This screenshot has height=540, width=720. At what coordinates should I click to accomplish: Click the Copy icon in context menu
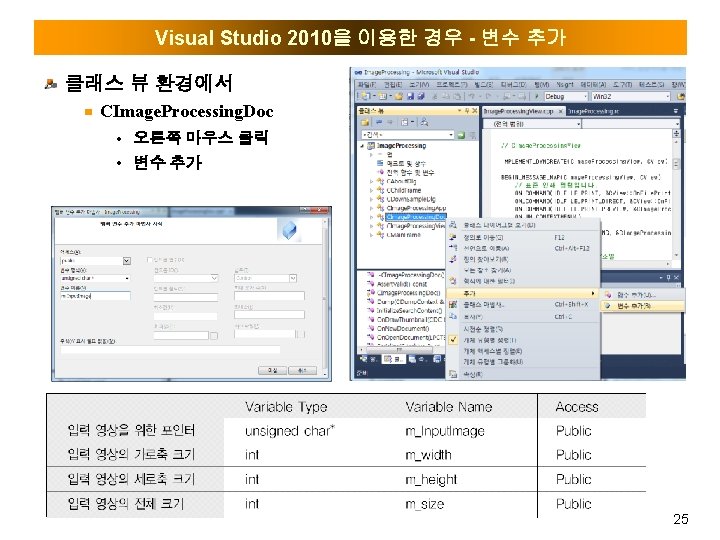point(453,317)
